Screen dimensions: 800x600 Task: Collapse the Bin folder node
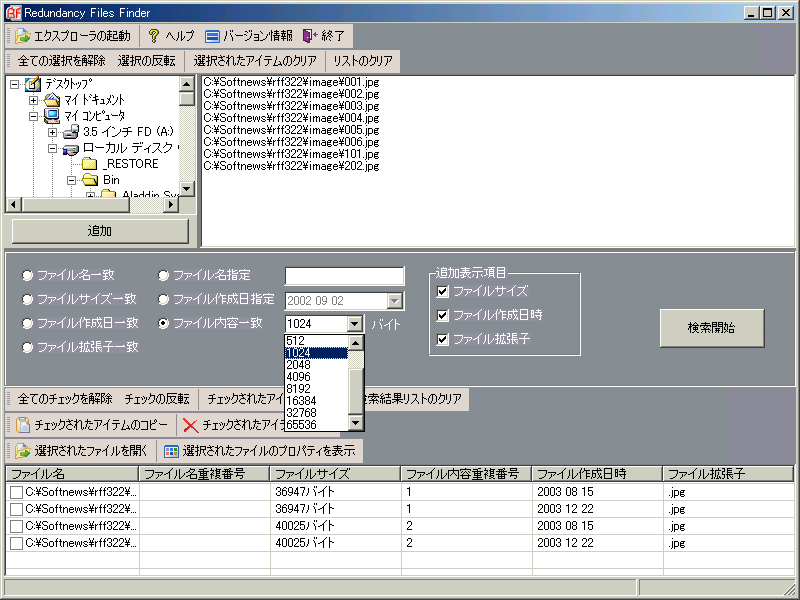tap(72, 180)
